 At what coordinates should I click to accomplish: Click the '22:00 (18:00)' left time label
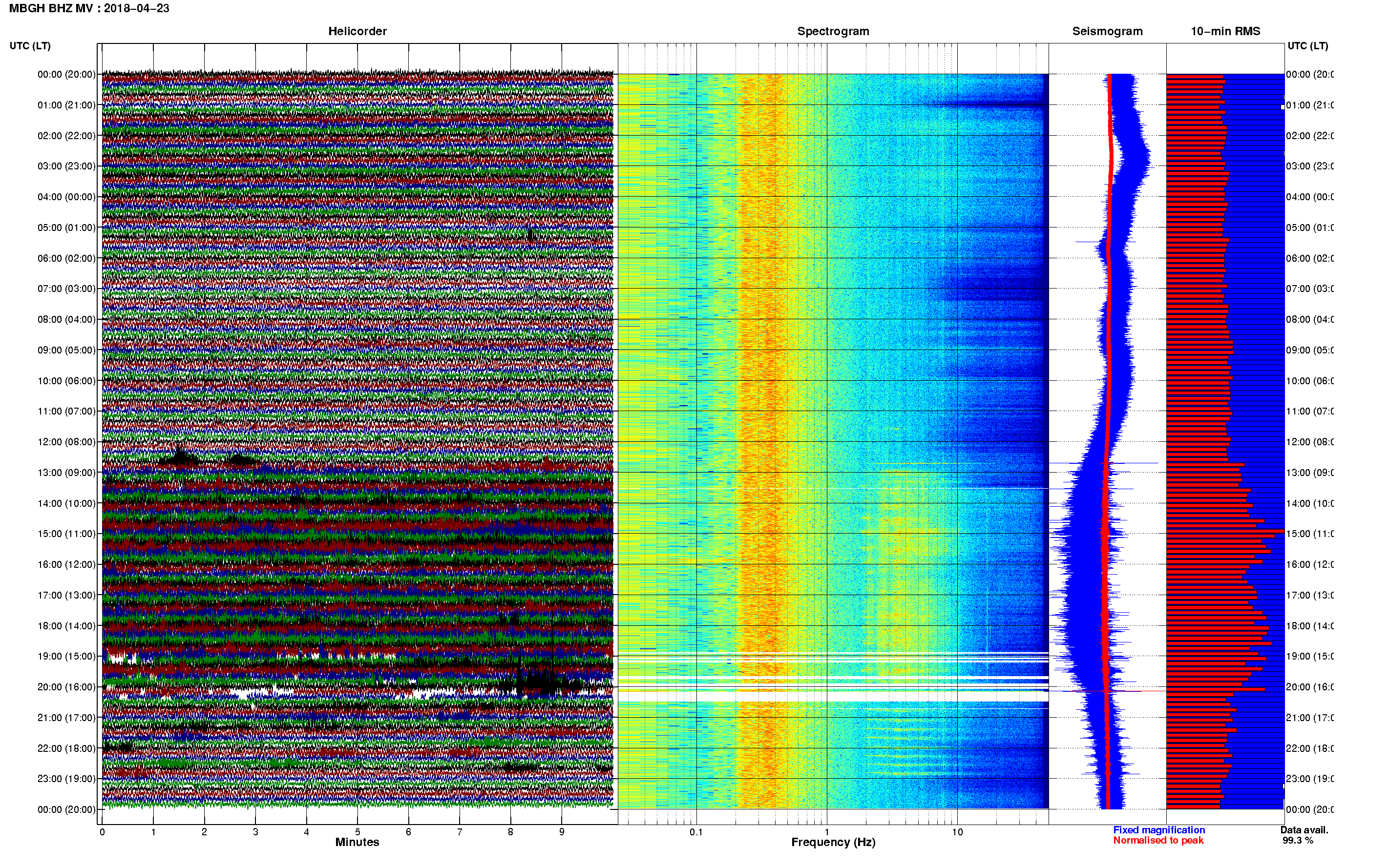point(66,748)
